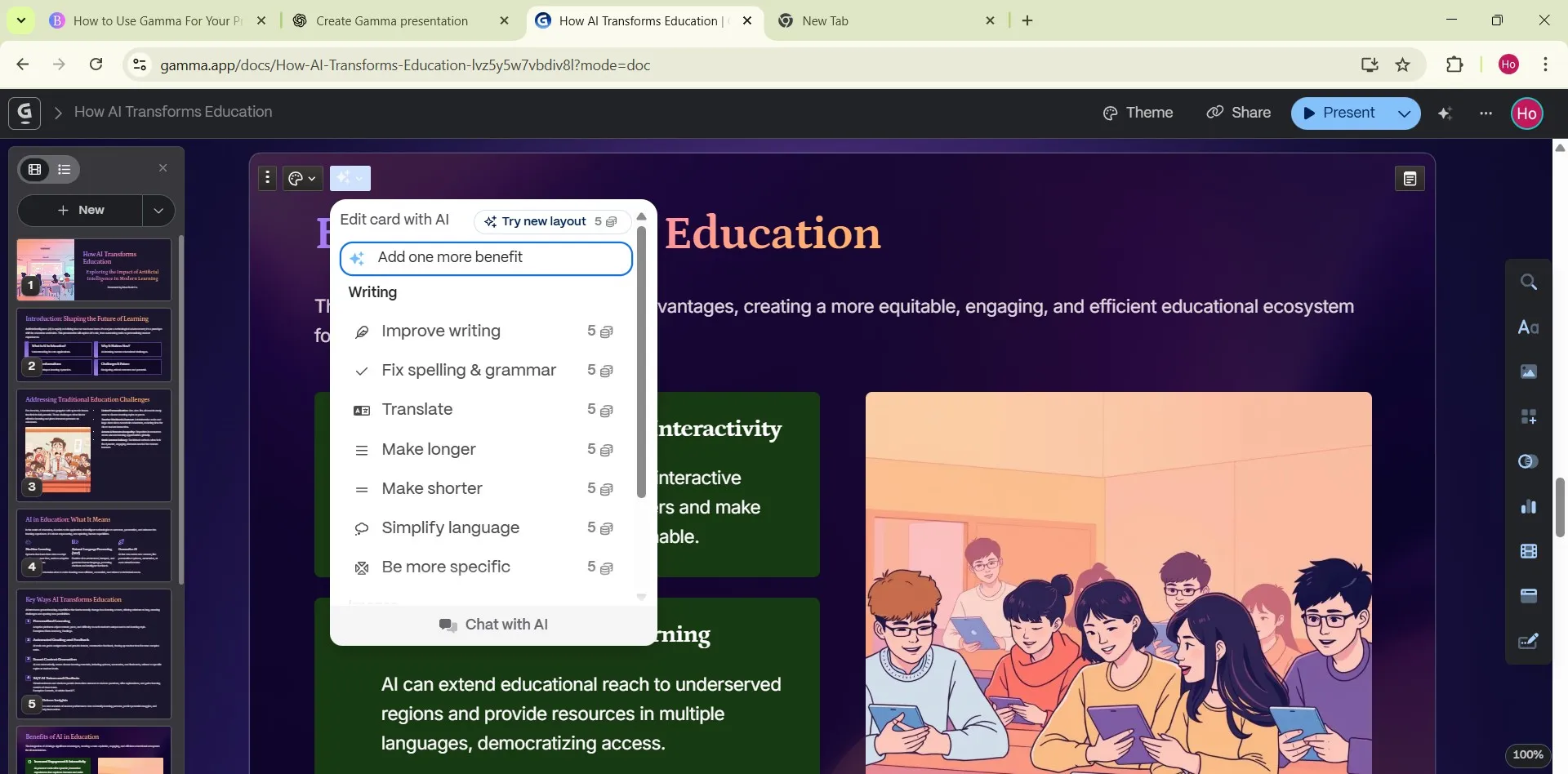Open the search icon in right sidebar

pos(1529,282)
